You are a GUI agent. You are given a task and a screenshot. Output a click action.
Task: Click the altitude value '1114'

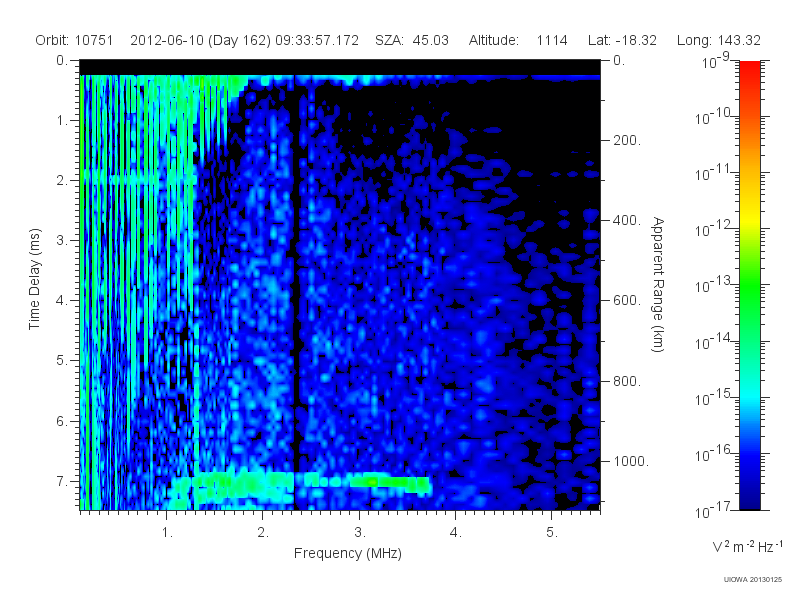point(552,40)
